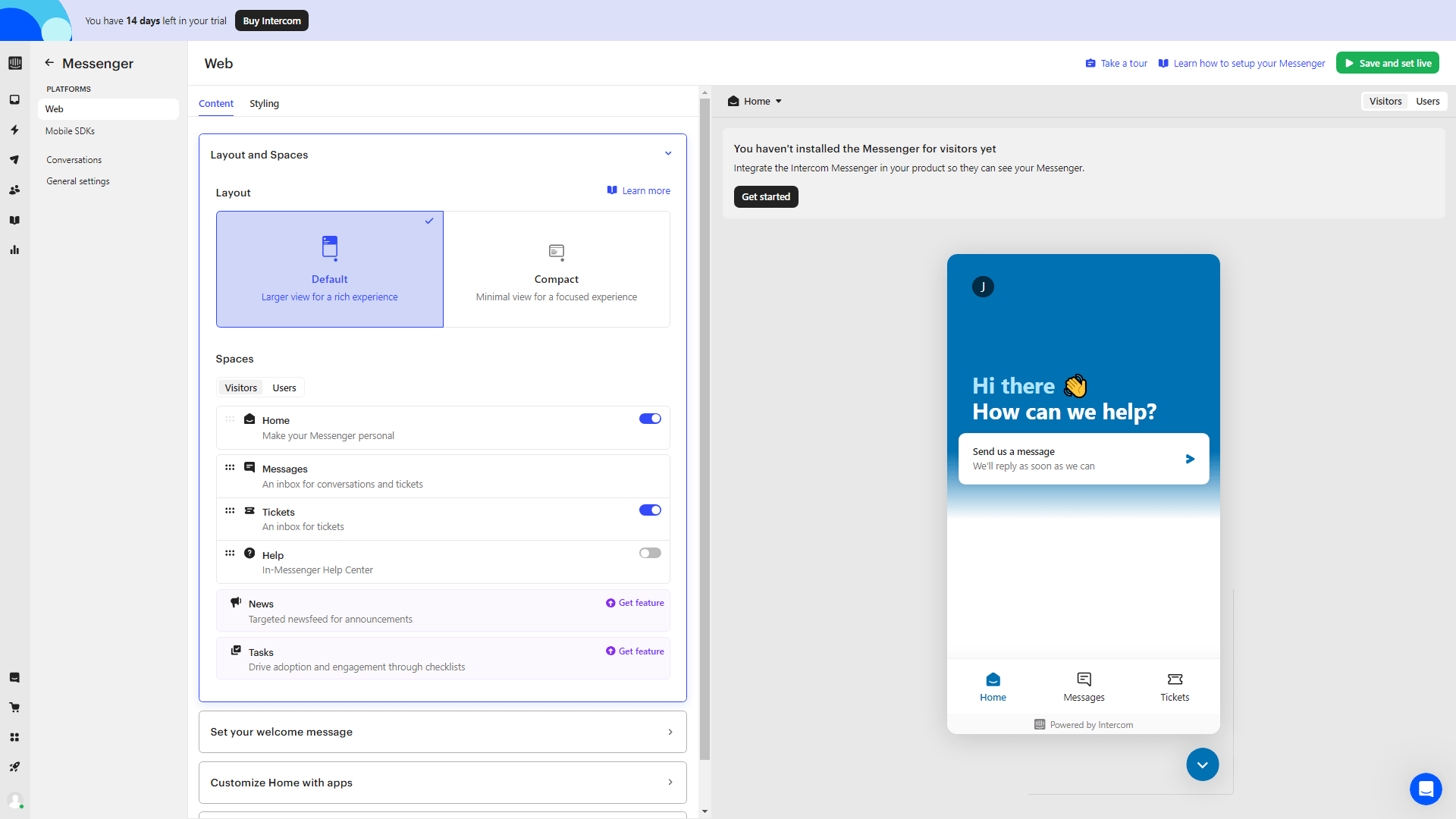Image resolution: width=1456 pixels, height=819 pixels.
Task: Click Get started to install the Messenger
Action: click(x=766, y=196)
